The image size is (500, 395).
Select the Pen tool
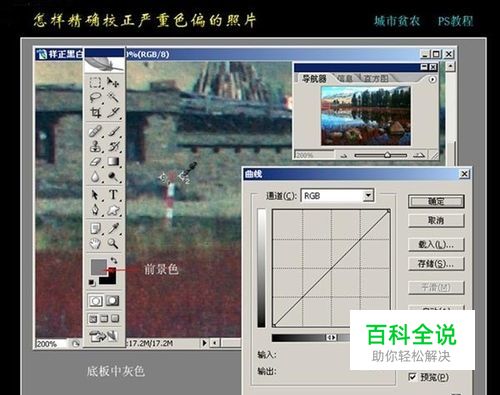(x=95, y=210)
